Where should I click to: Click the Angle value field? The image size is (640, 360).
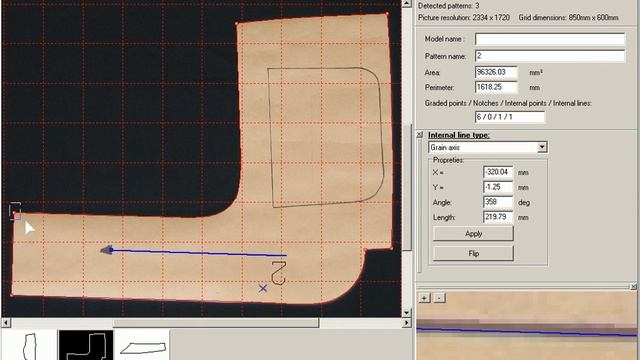click(x=498, y=202)
